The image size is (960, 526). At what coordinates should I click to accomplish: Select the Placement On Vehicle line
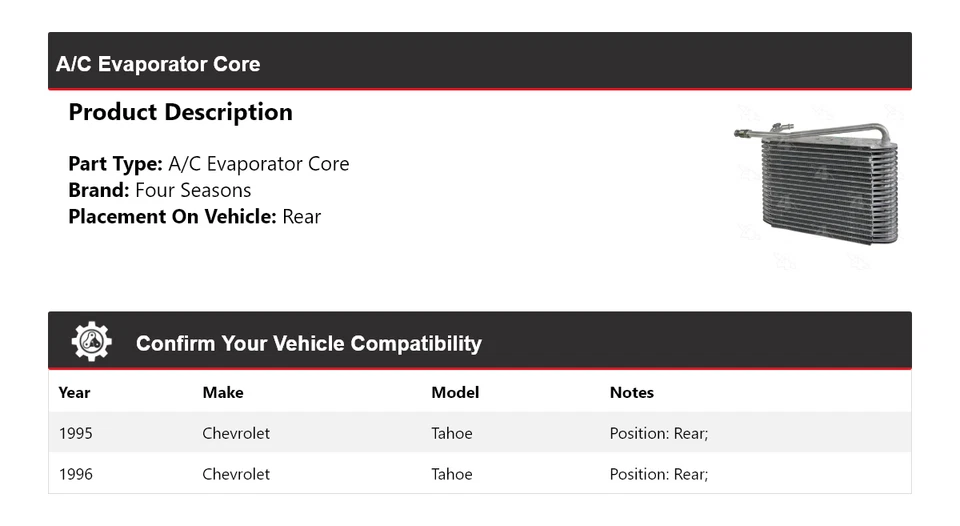(194, 216)
